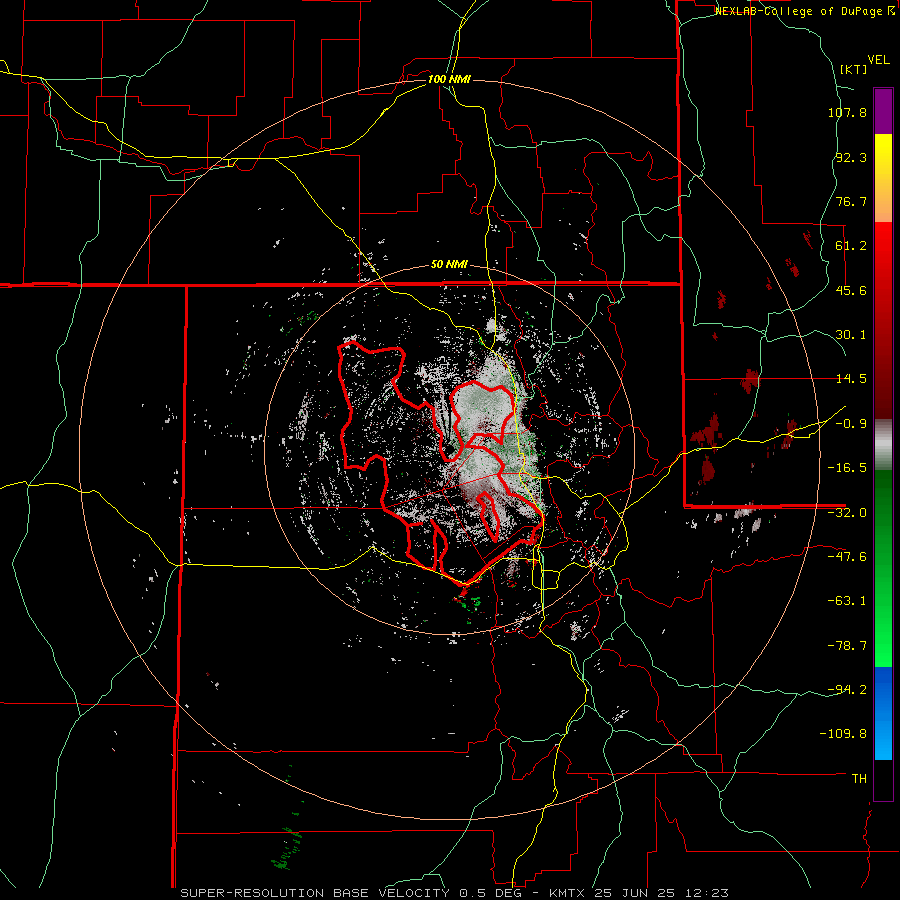The image size is (900, 900).
Task: Select the 76.7 scale value
Action: click(851, 201)
